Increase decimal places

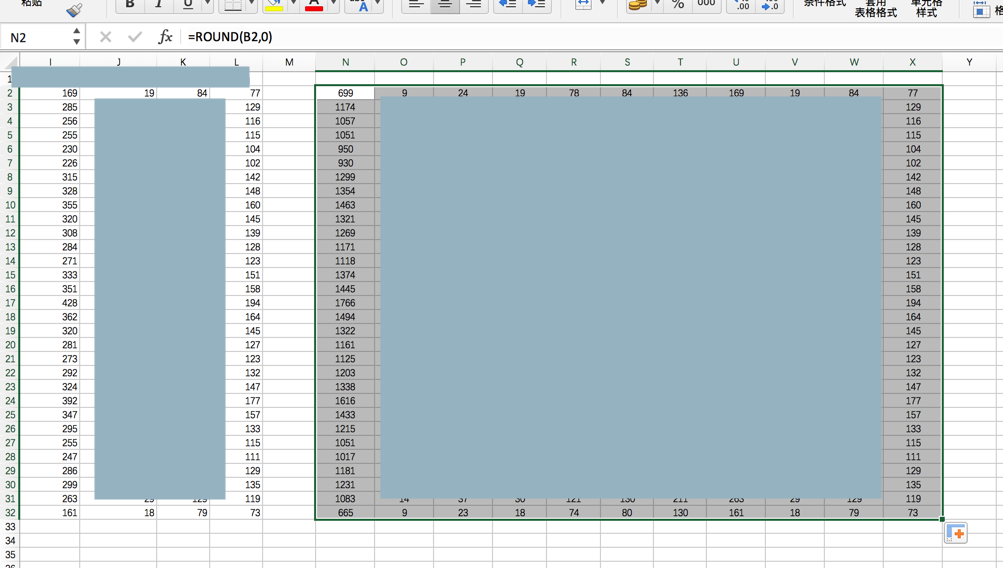point(742,4)
